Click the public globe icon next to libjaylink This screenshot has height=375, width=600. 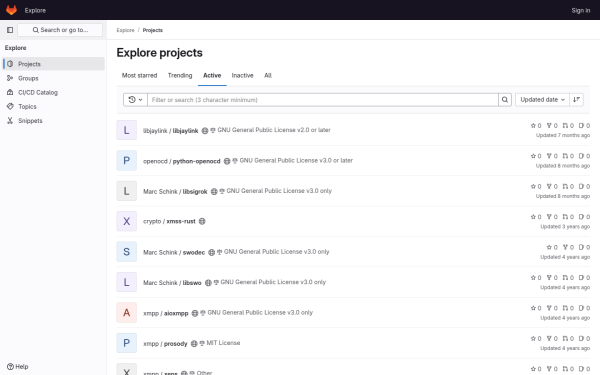(x=205, y=130)
